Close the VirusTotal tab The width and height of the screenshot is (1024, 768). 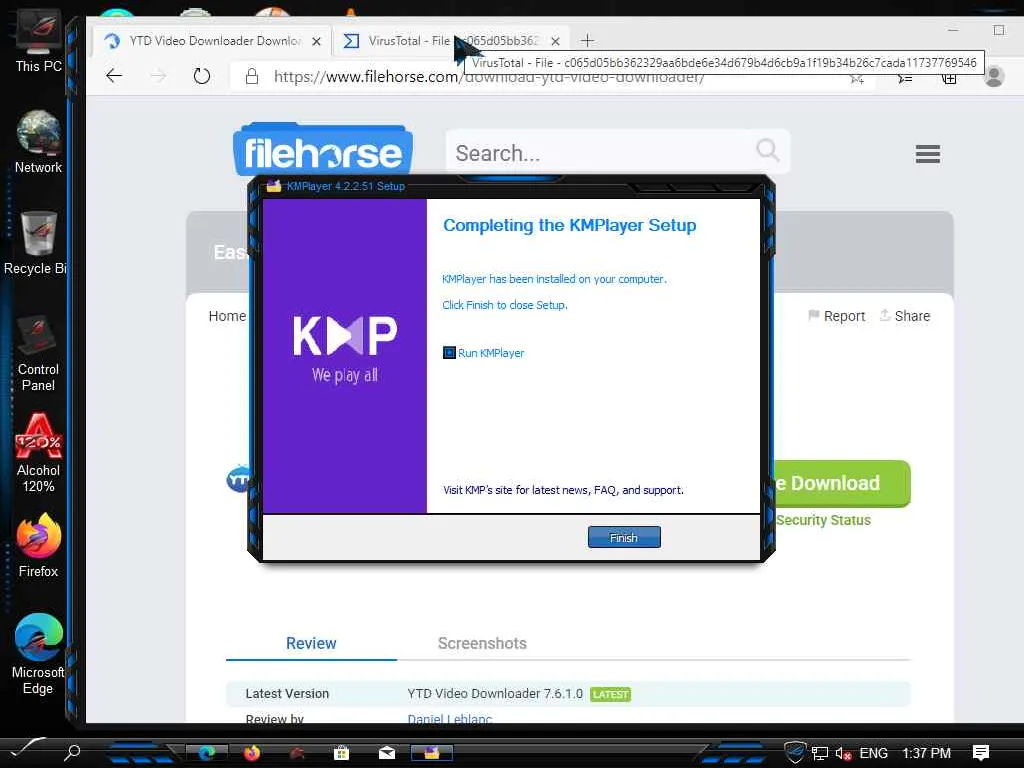555,41
